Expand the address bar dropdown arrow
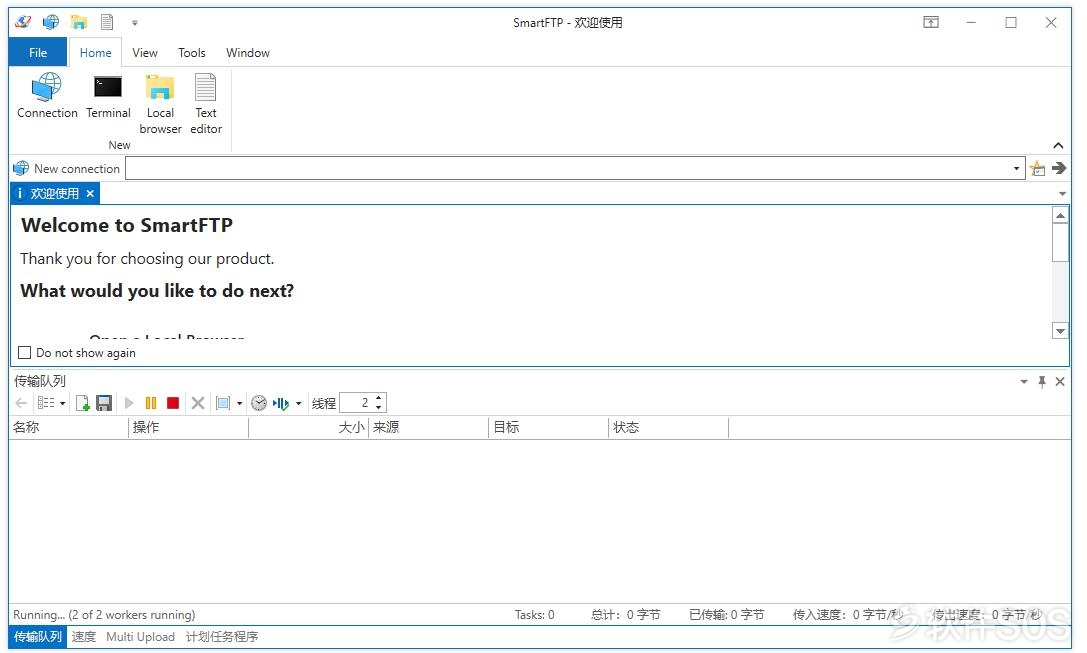This screenshot has width=1087, height=653. point(1016,168)
